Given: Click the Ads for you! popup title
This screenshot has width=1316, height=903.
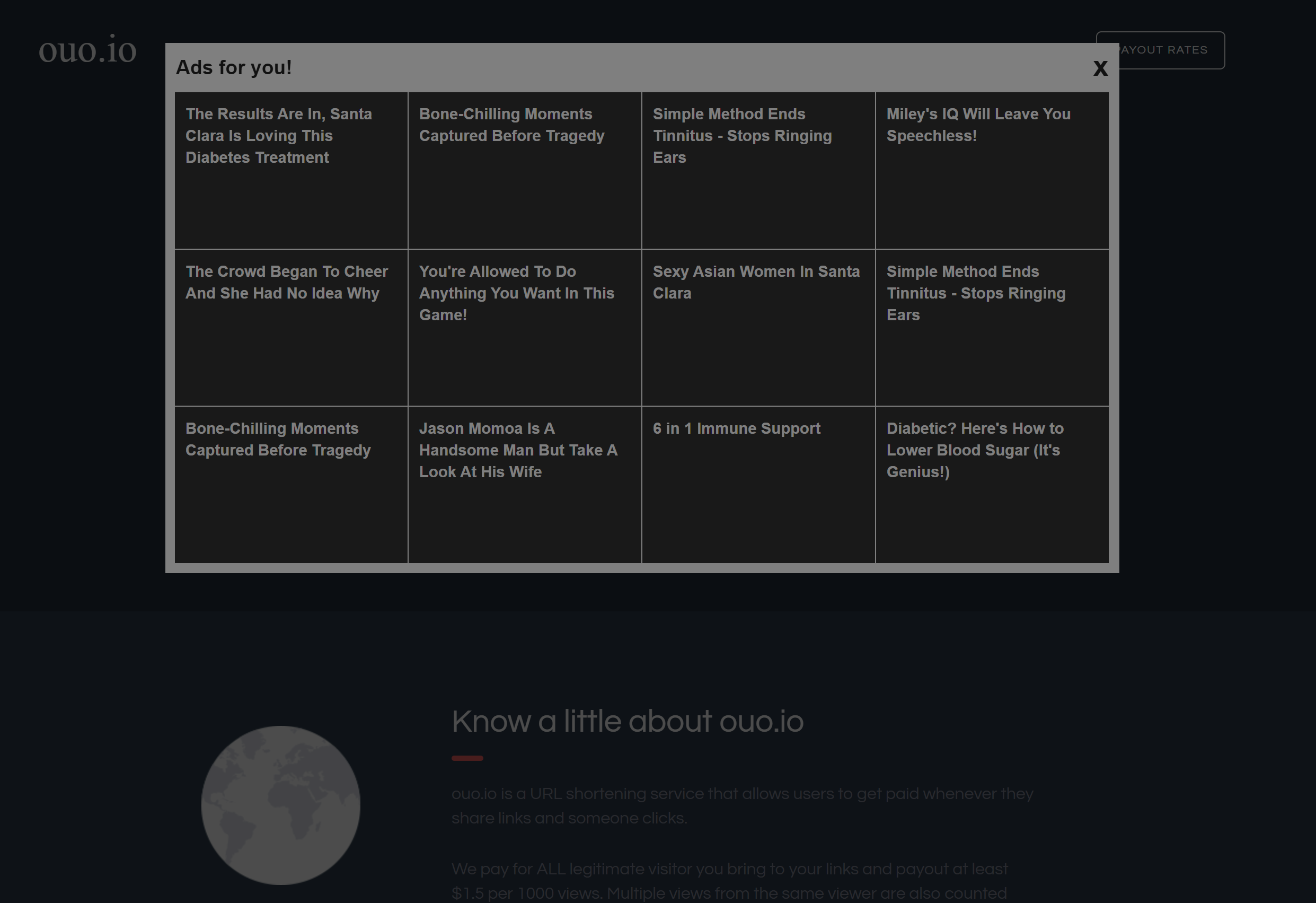Looking at the screenshot, I should coord(234,67).
